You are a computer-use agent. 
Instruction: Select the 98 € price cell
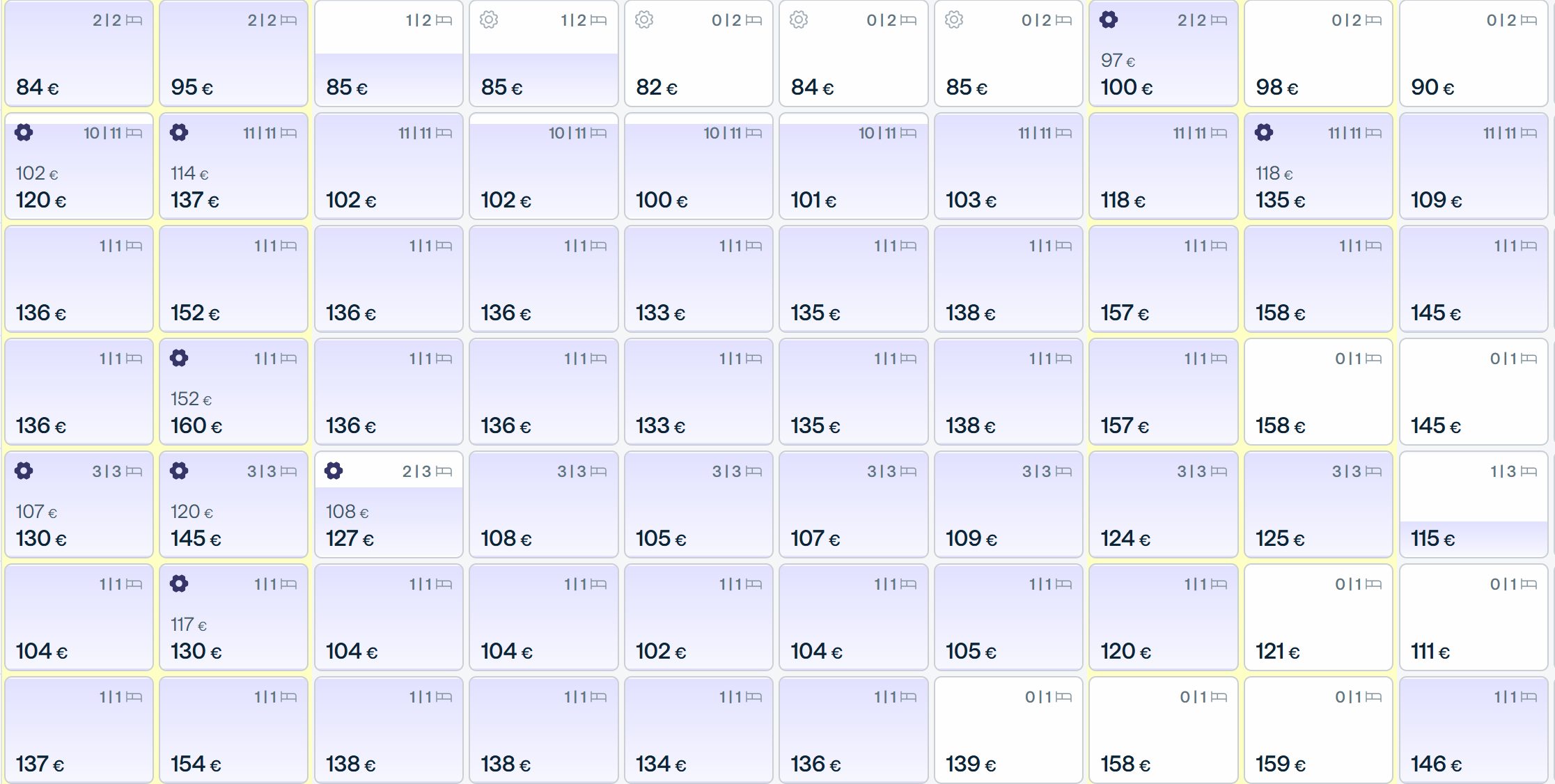click(1318, 54)
